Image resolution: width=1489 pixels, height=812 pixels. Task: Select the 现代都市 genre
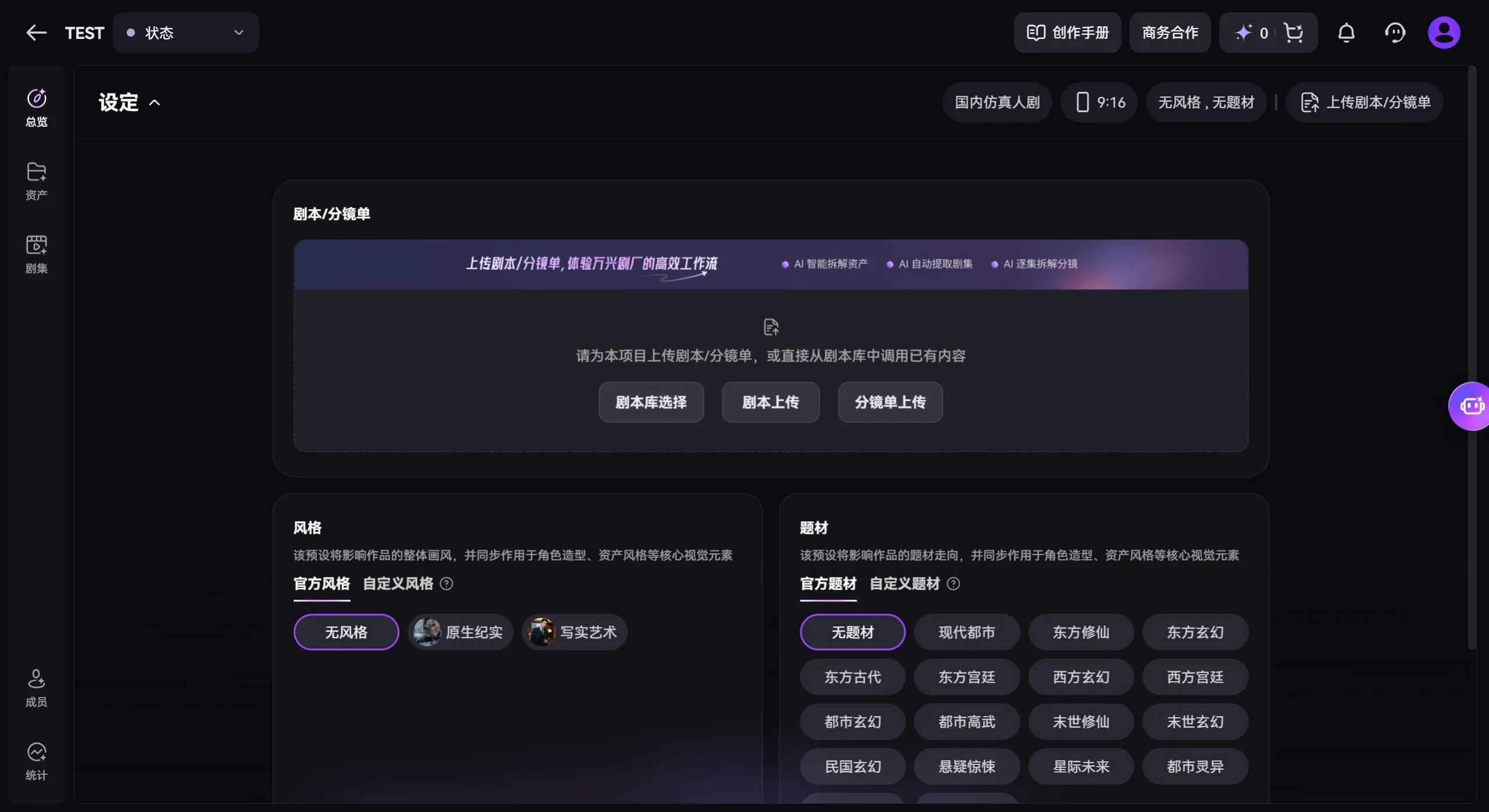click(967, 632)
